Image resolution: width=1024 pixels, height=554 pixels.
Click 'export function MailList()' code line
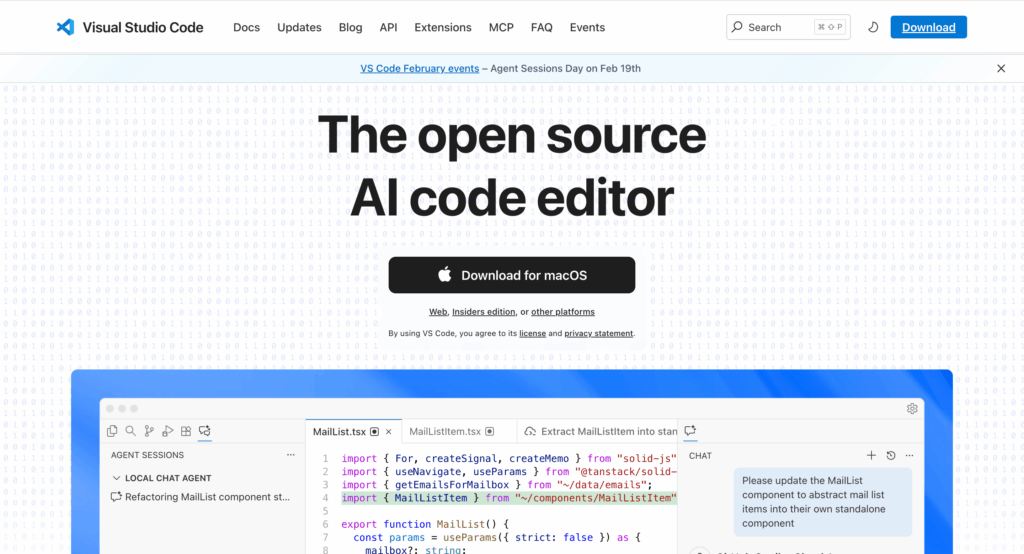(x=424, y=524)
